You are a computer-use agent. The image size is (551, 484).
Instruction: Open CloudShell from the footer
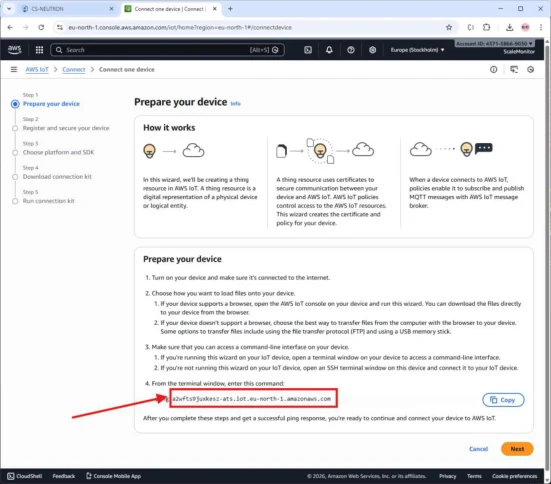(x=25, y=476)
